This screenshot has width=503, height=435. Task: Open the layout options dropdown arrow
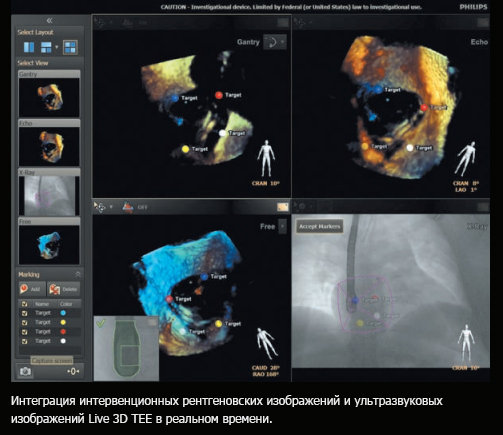56,47
